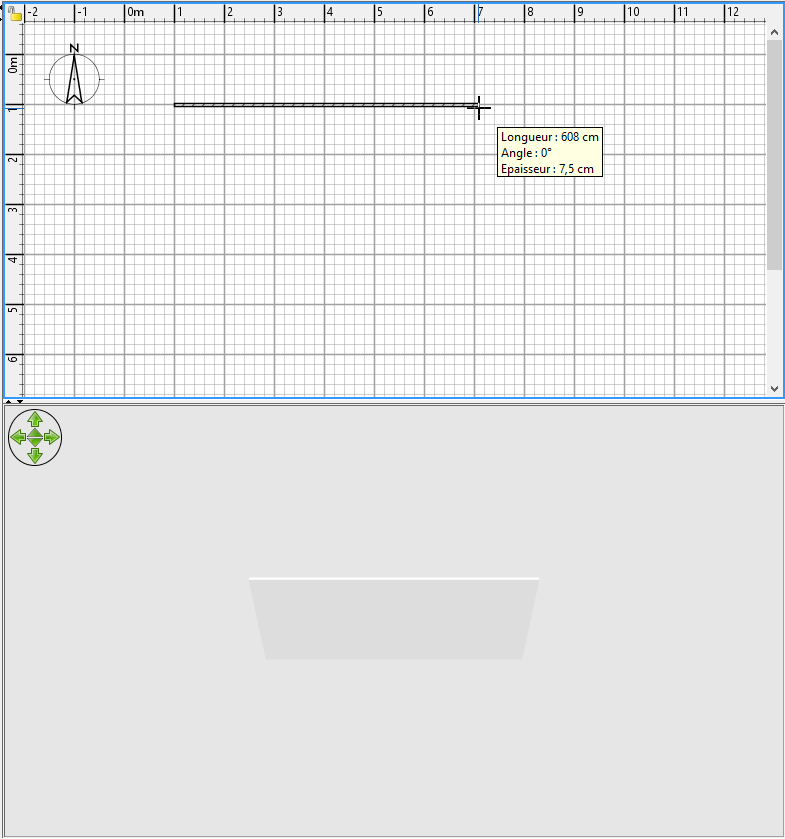Screen dimensions: 785x839
Task: Click the "10" mark on horizontal ruler
Action: (x=633, y=12)
